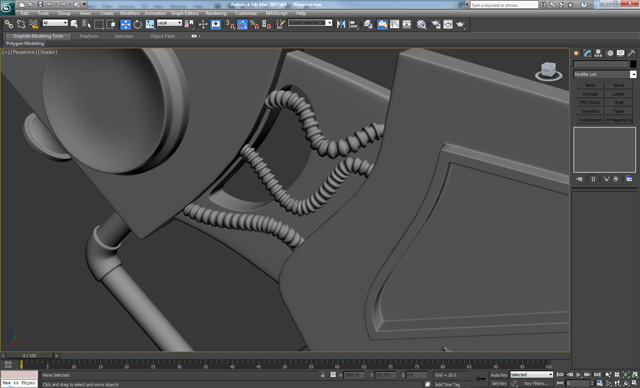Click the object color swatch
Viewport: 640px width, 388px height.
633,64
